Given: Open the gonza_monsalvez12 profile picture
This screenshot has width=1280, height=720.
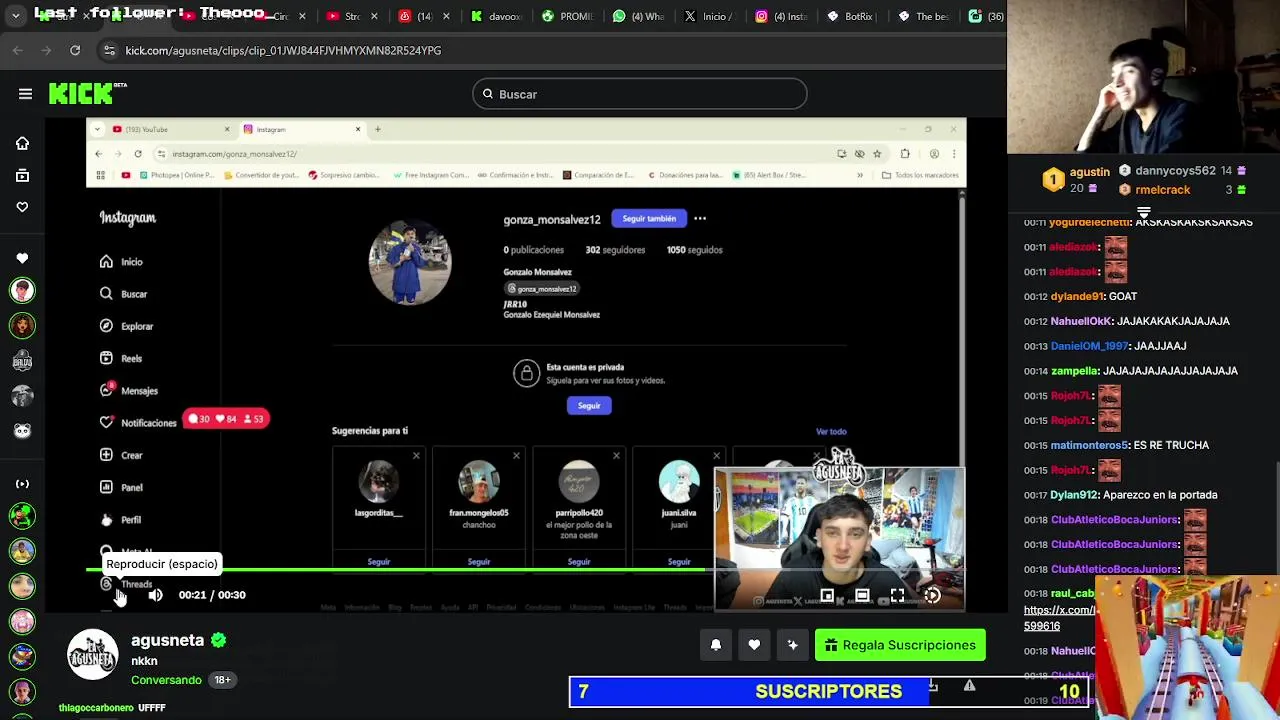Looking at the screenshot, I should [410, 262].
